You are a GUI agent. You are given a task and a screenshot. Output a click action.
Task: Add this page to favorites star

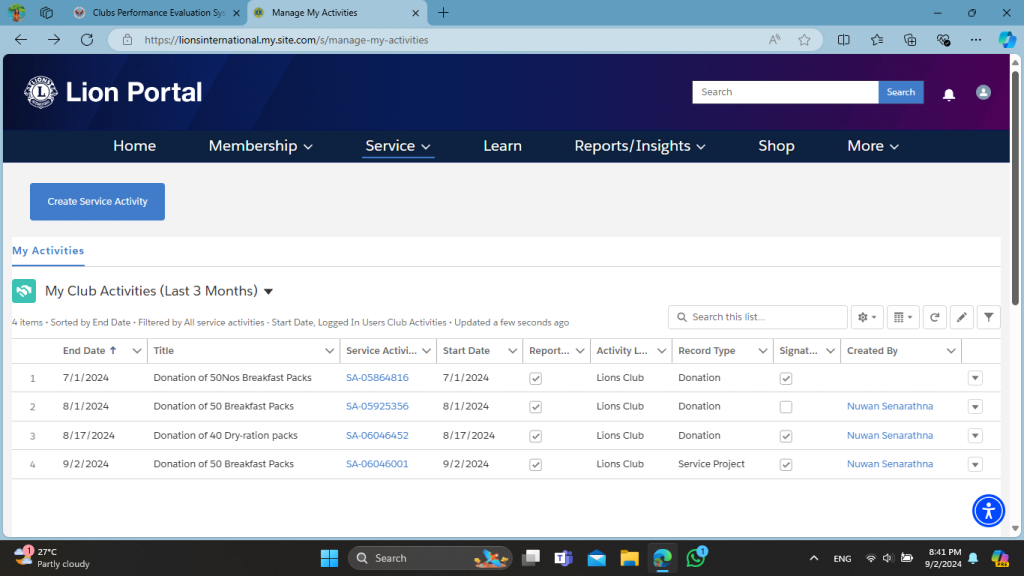pyautogui.click(x=805, y=40)
